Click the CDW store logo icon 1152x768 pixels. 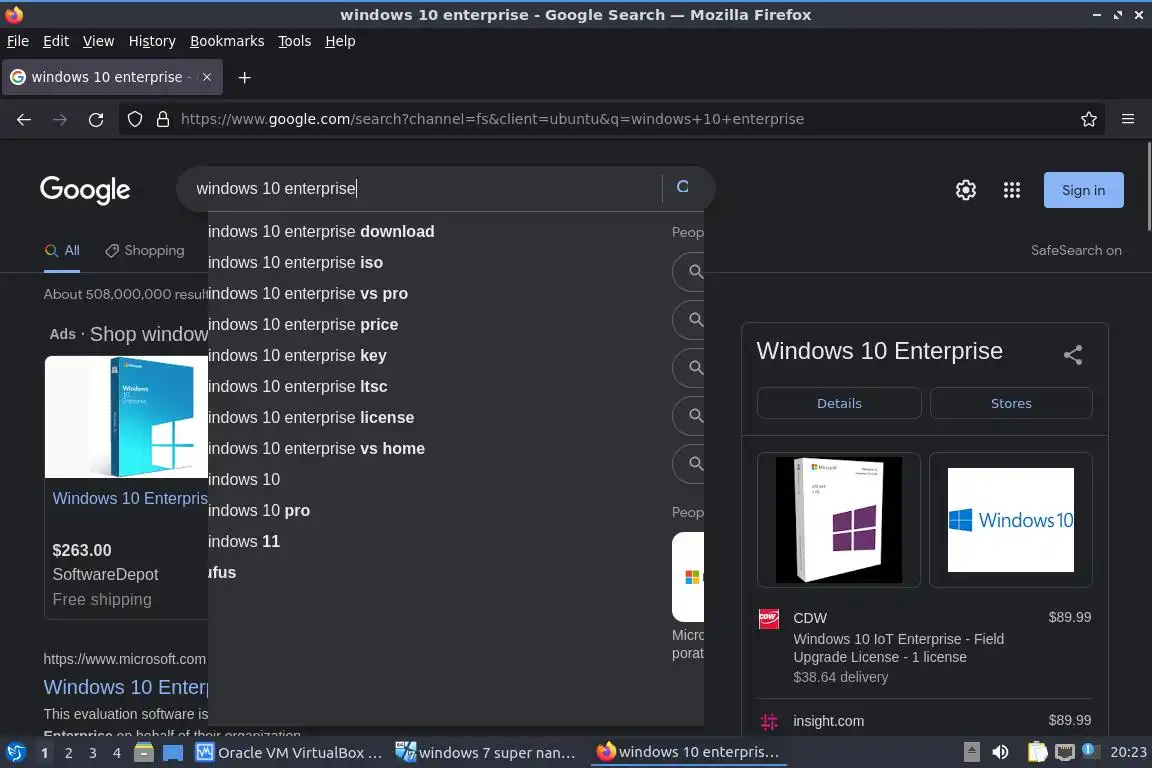coord(768,619)
